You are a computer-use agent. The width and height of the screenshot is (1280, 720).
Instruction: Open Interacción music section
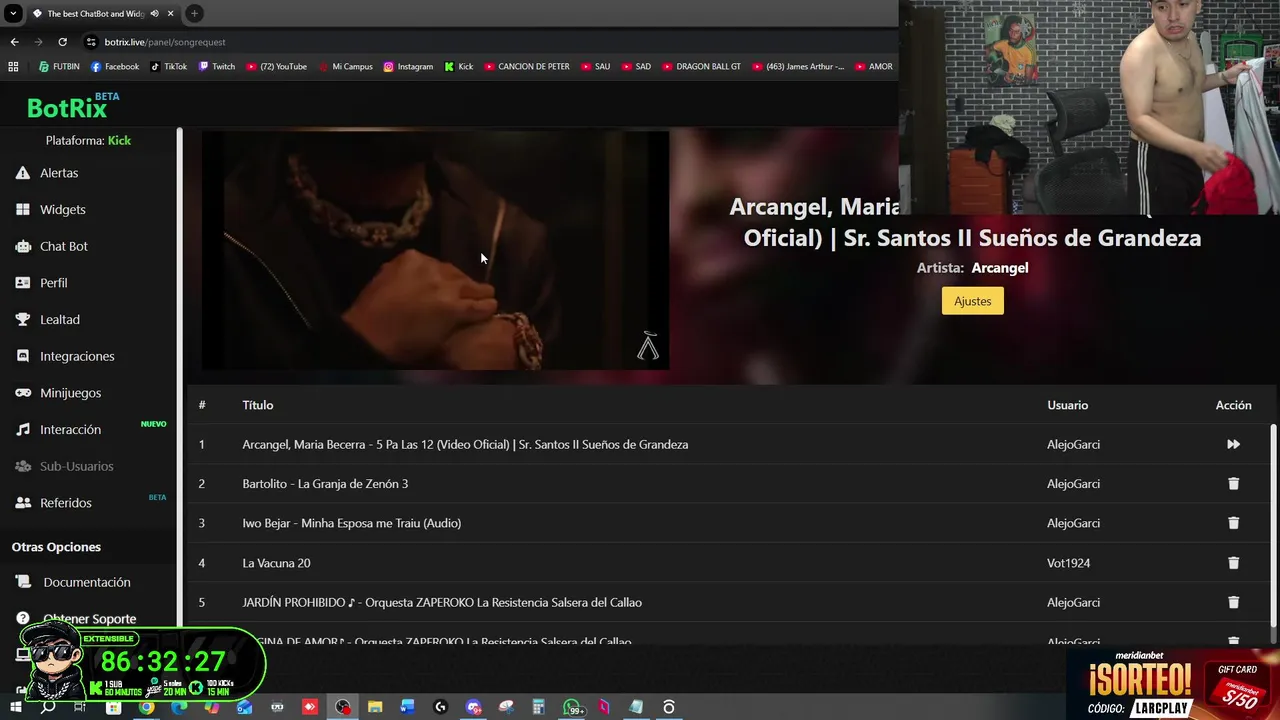(70, 430)
